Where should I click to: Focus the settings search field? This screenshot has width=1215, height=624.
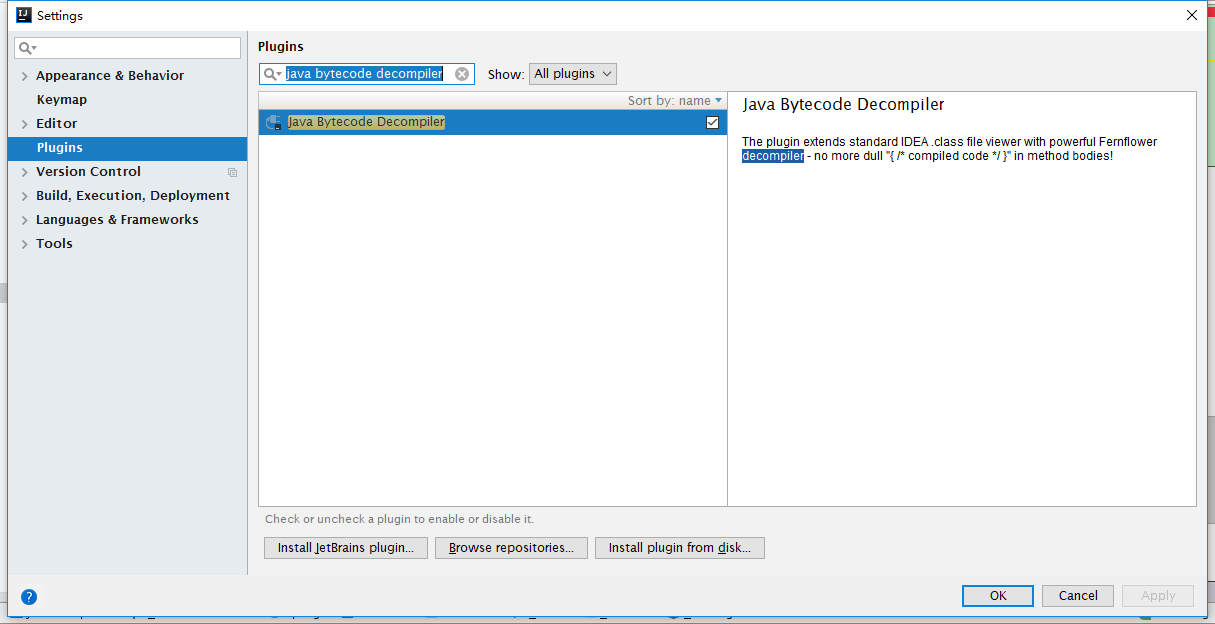[128, 48]
